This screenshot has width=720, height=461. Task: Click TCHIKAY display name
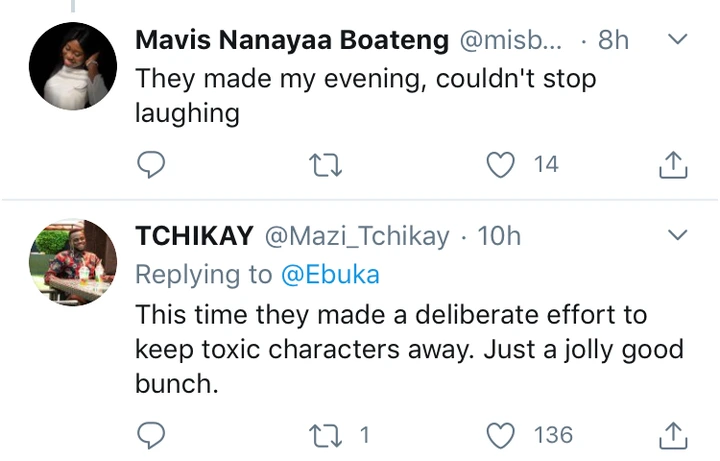tap(193, 237)
